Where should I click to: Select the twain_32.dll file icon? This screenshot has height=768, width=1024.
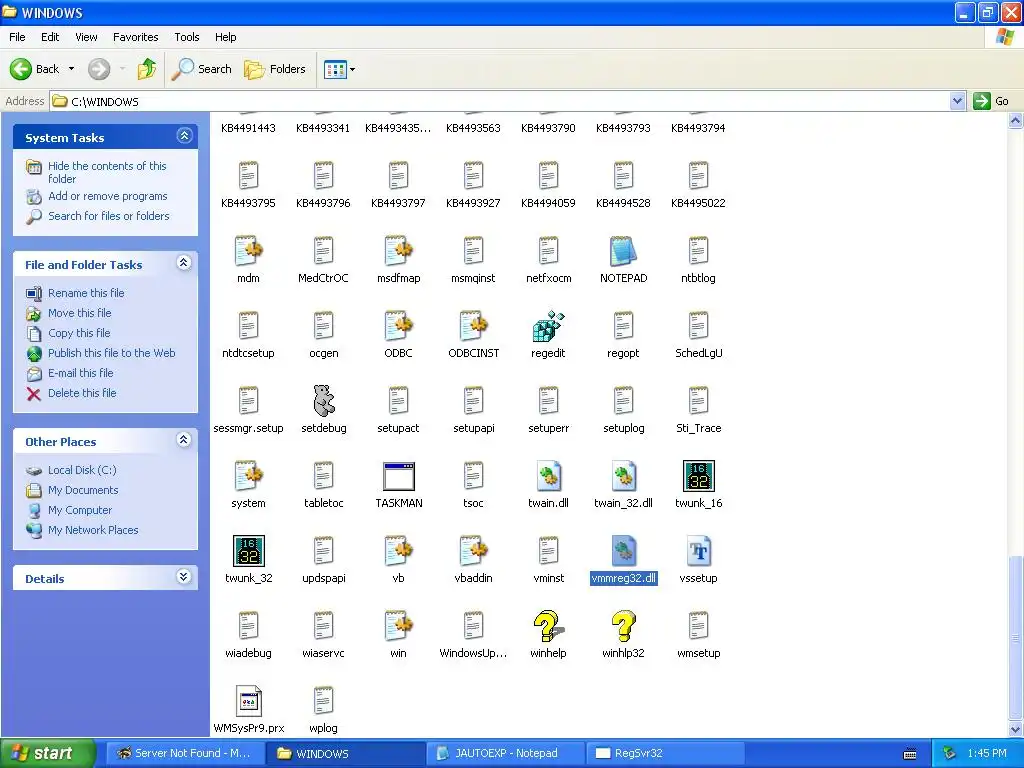[623, 476]
